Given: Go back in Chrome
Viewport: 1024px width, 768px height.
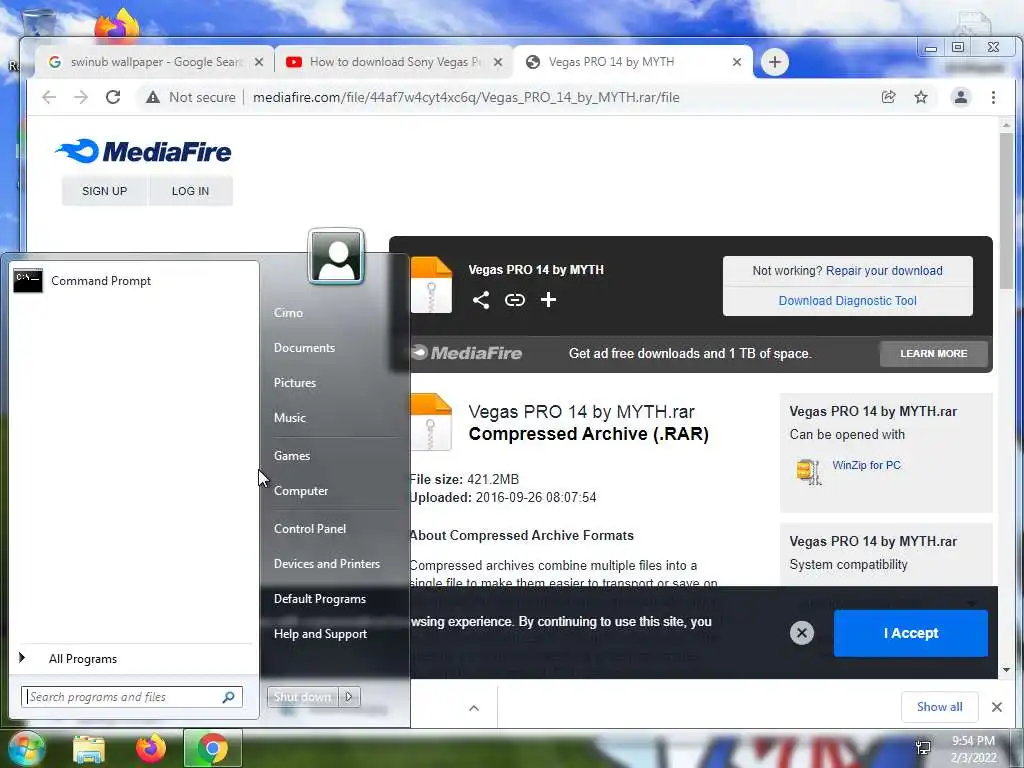Looking at the screenshot, I should point(49,97).
